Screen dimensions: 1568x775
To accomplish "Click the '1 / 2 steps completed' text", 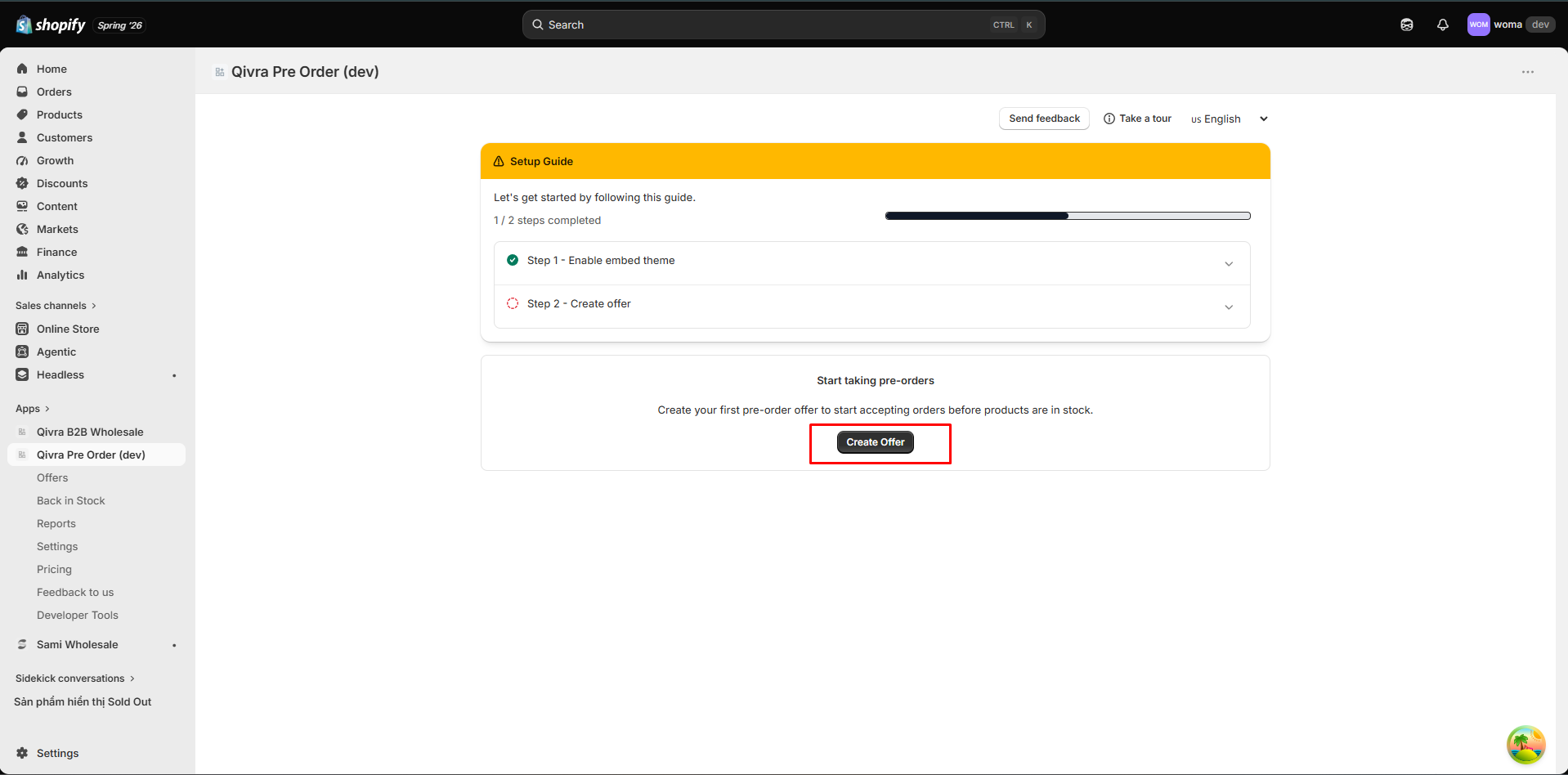I will (x=547, y=220).
